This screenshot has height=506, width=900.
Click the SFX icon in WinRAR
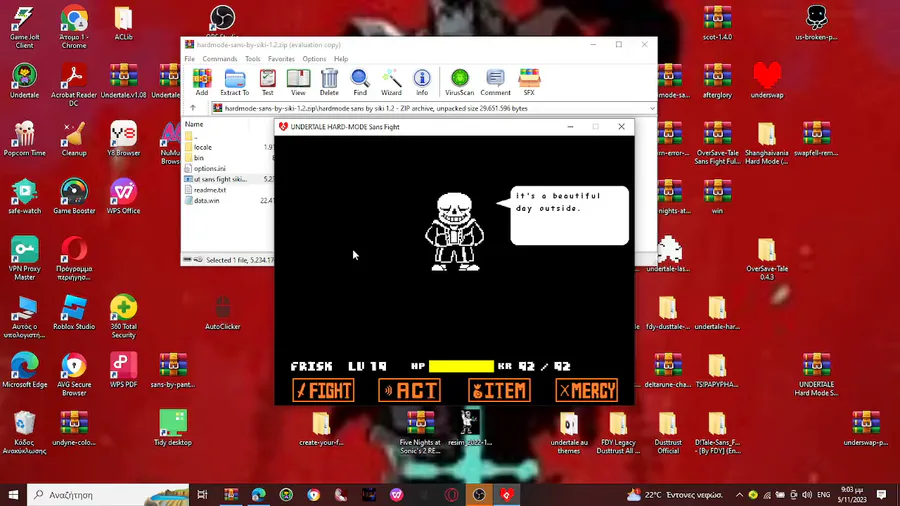click(529, 82)
